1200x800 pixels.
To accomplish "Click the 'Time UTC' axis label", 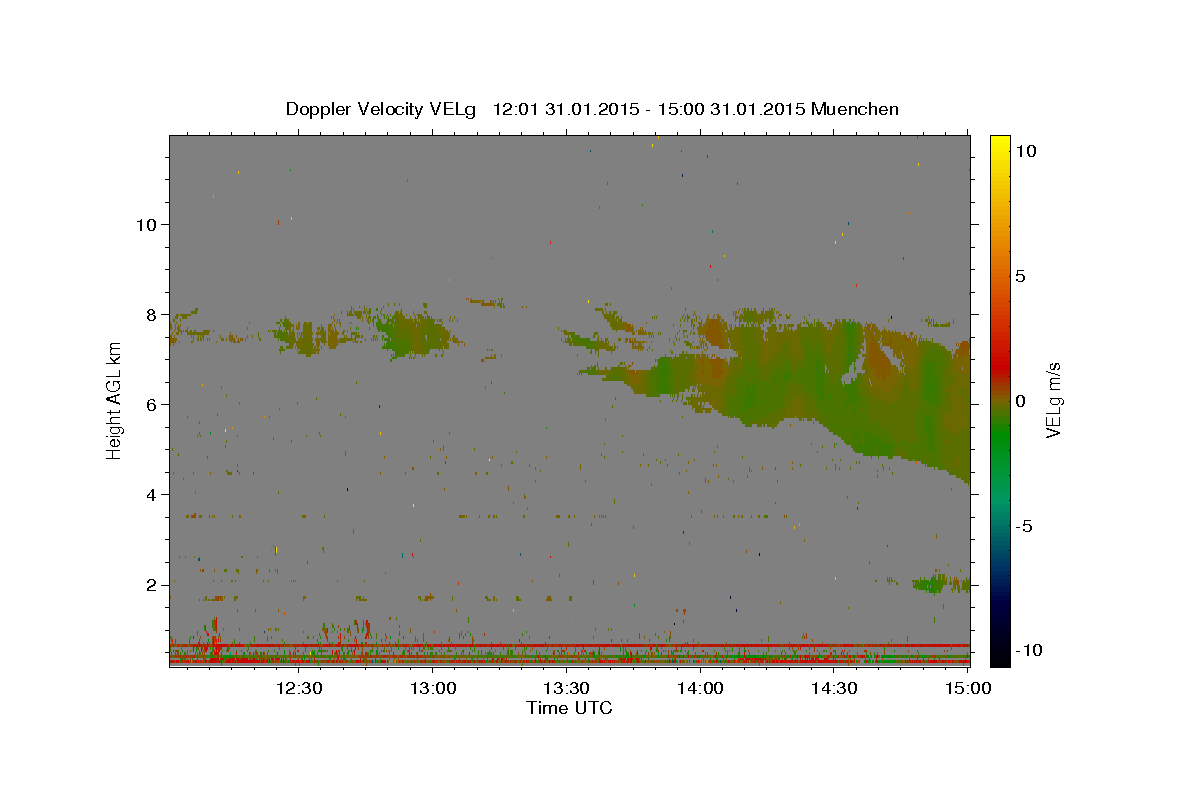I will pos(569,708).
